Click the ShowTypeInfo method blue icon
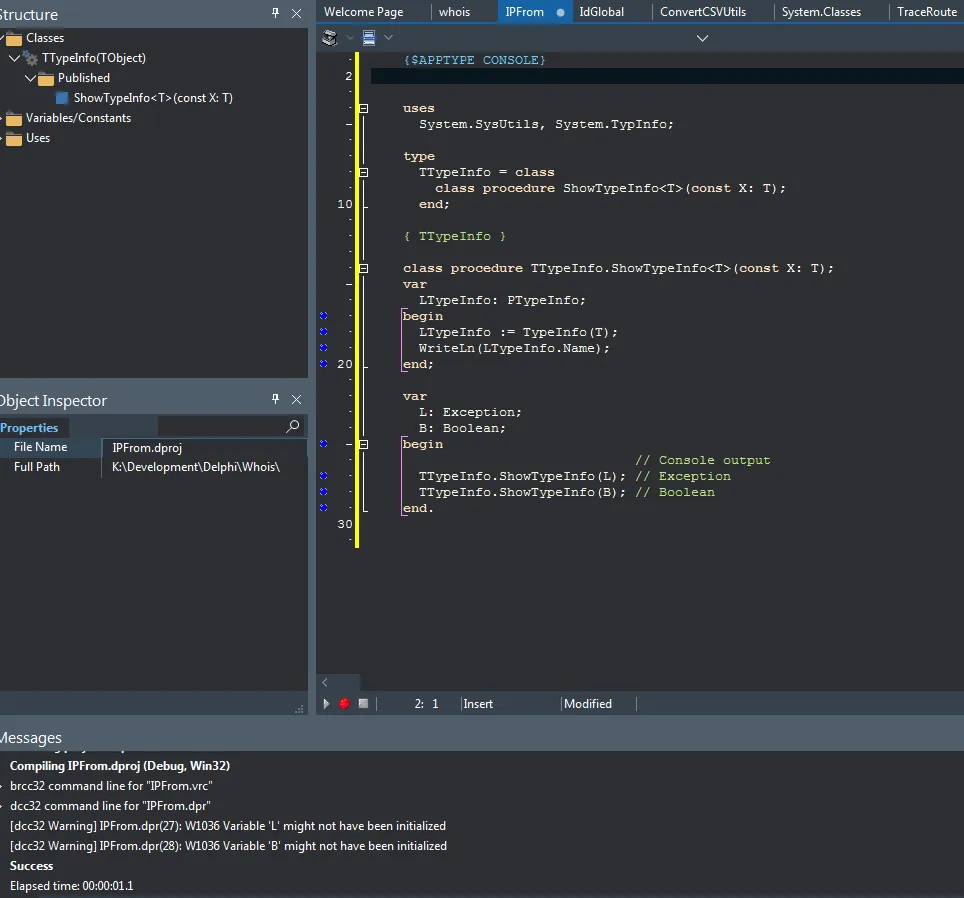 click(x=62, y=98)
